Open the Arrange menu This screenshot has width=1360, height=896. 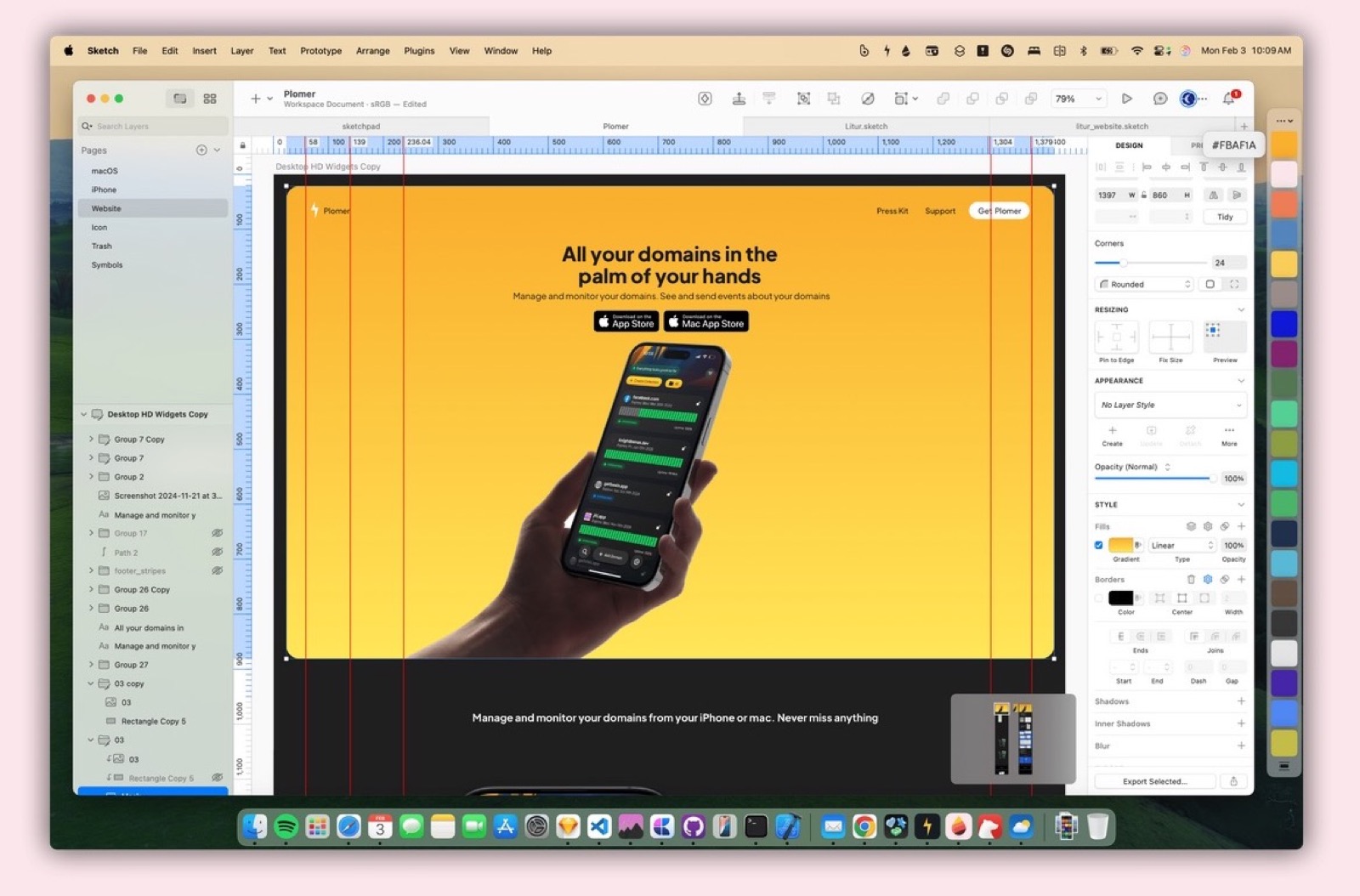[x=372, y=51]
